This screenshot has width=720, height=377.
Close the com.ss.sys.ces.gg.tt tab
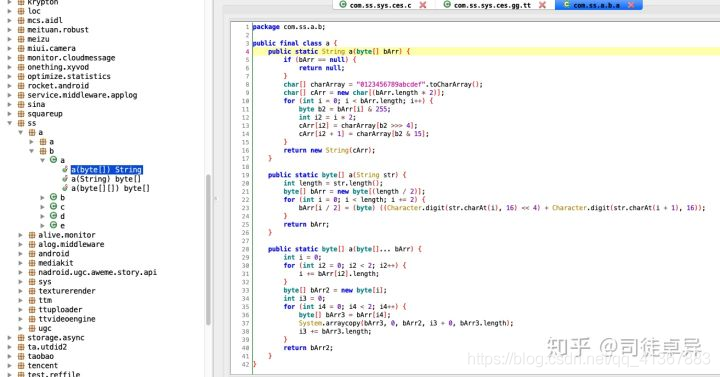coord(542,5)
